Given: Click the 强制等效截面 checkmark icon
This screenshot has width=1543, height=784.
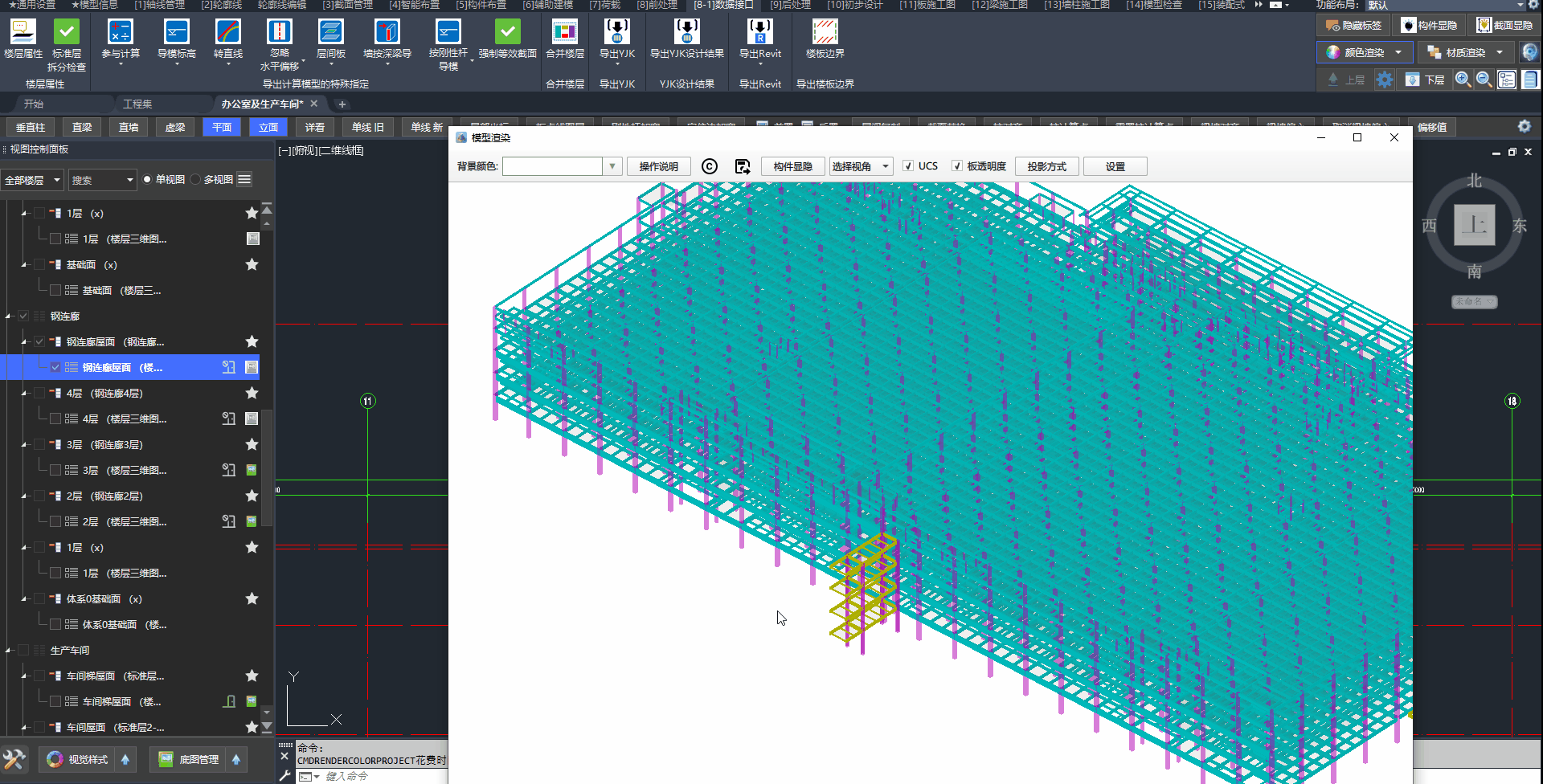Looking at the screenshot, I should pyautogui.click(x=507, y=33).
